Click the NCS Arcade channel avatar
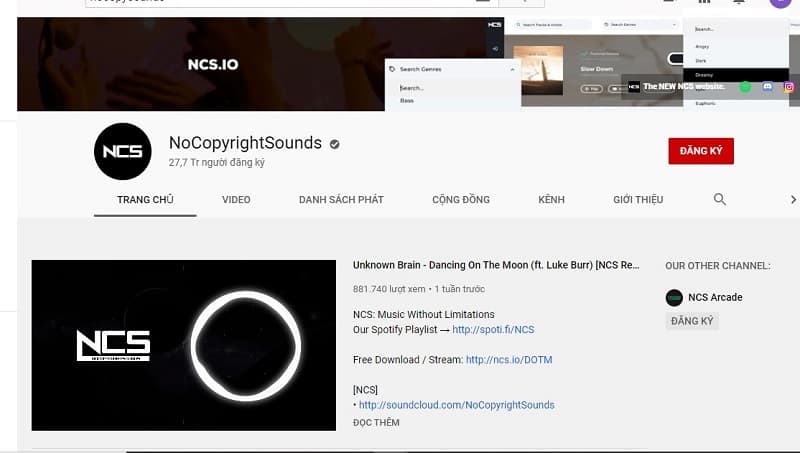Viewport: 800px width, 453px height. tap(674, 297)
